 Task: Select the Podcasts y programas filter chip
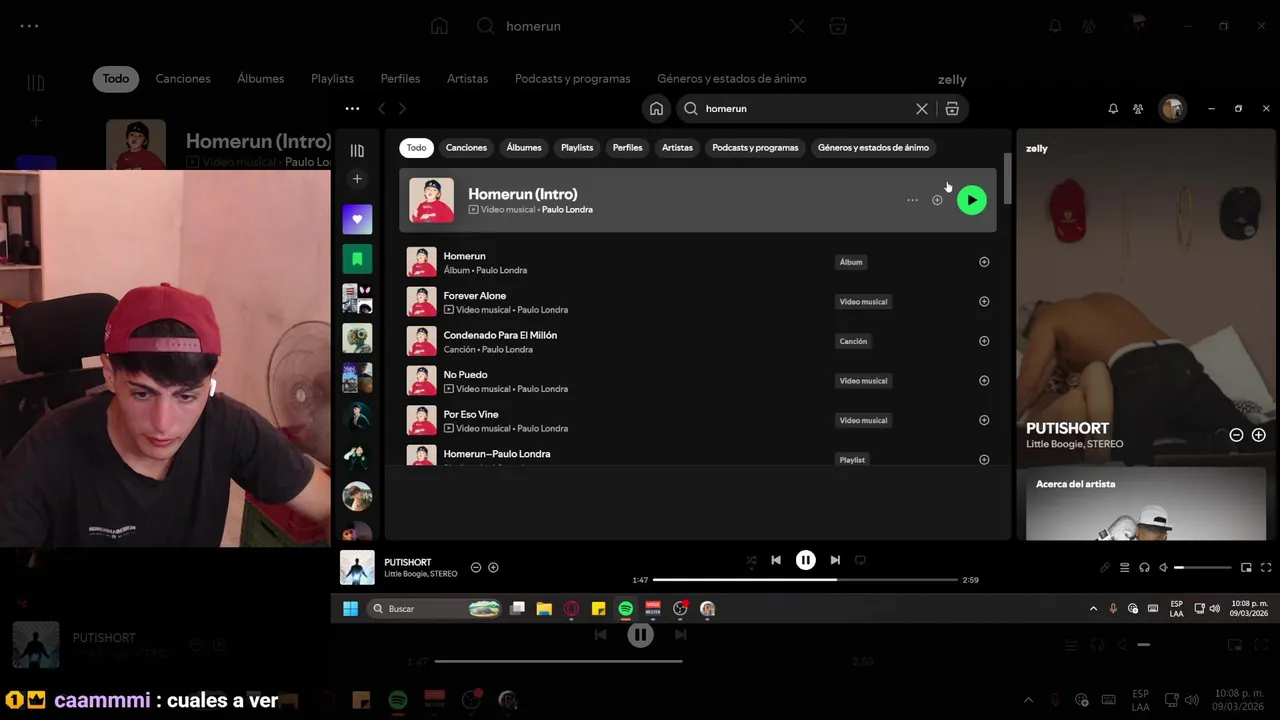755,148
